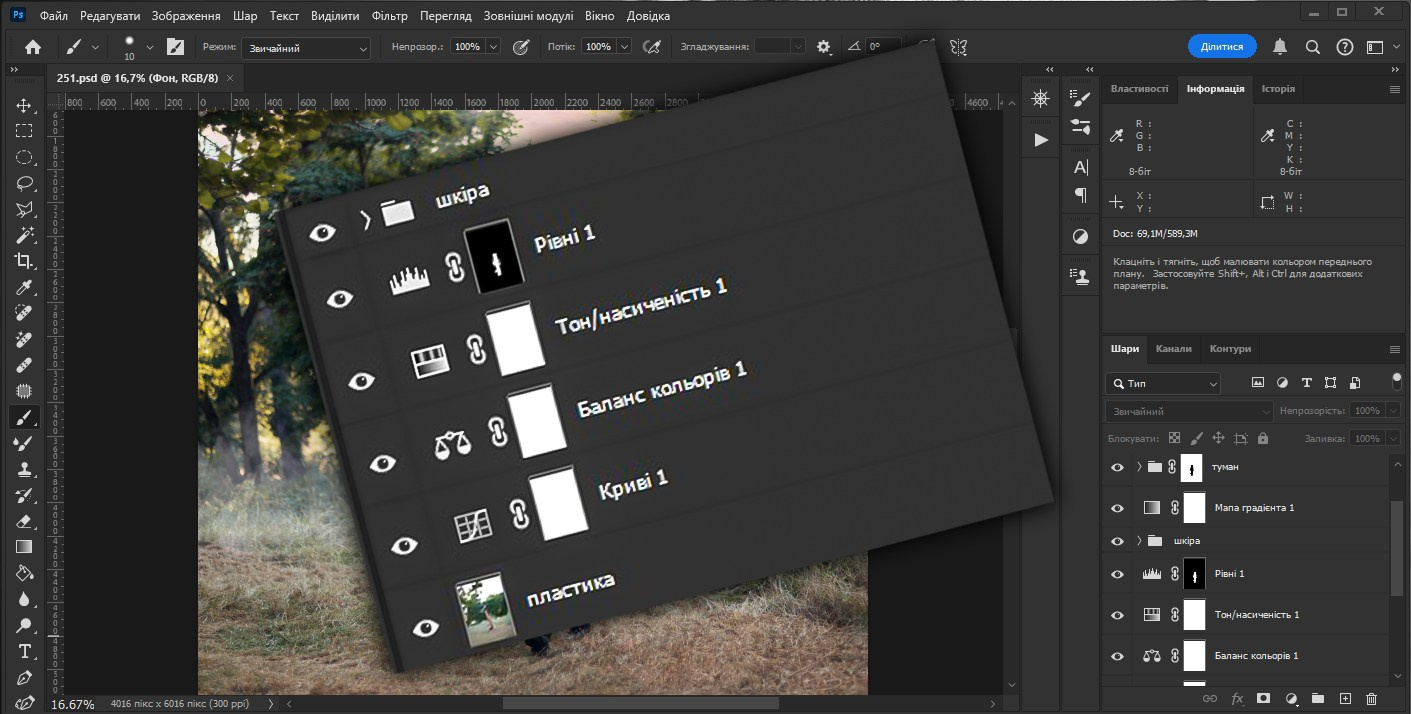Image resolution: width=1411 pixels, height=714 pixels.
Task: Toggle visibility of Мапа градієнта 1 layer
Action: pos(1118,508)
